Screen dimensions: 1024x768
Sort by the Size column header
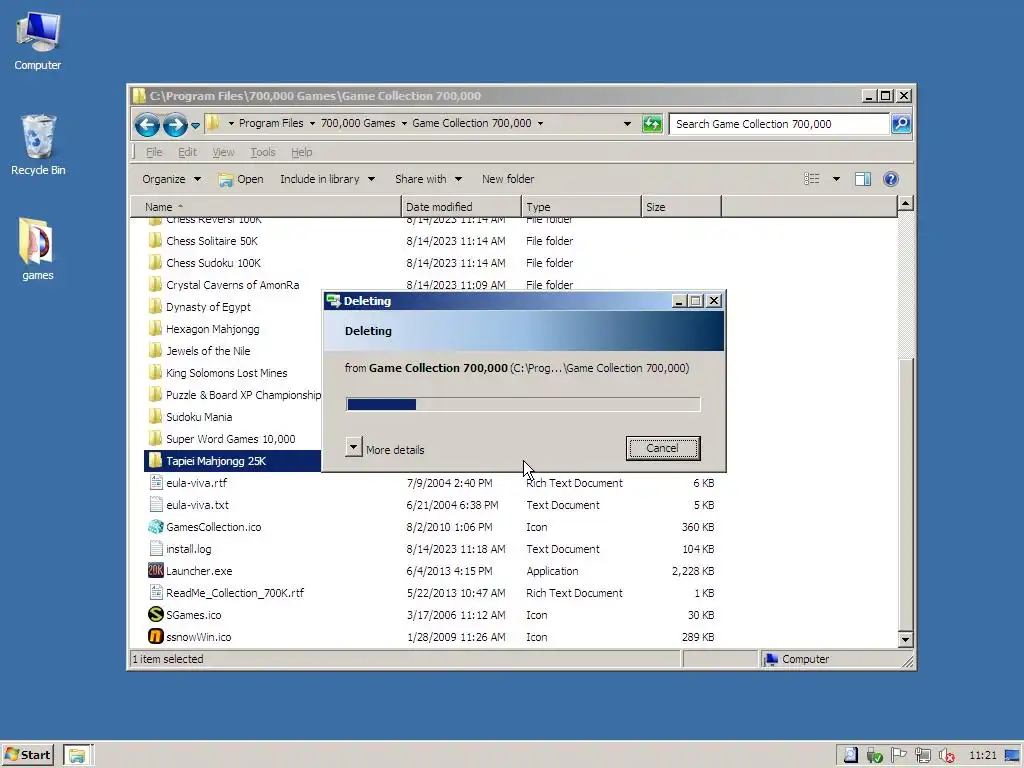[681, 206]
